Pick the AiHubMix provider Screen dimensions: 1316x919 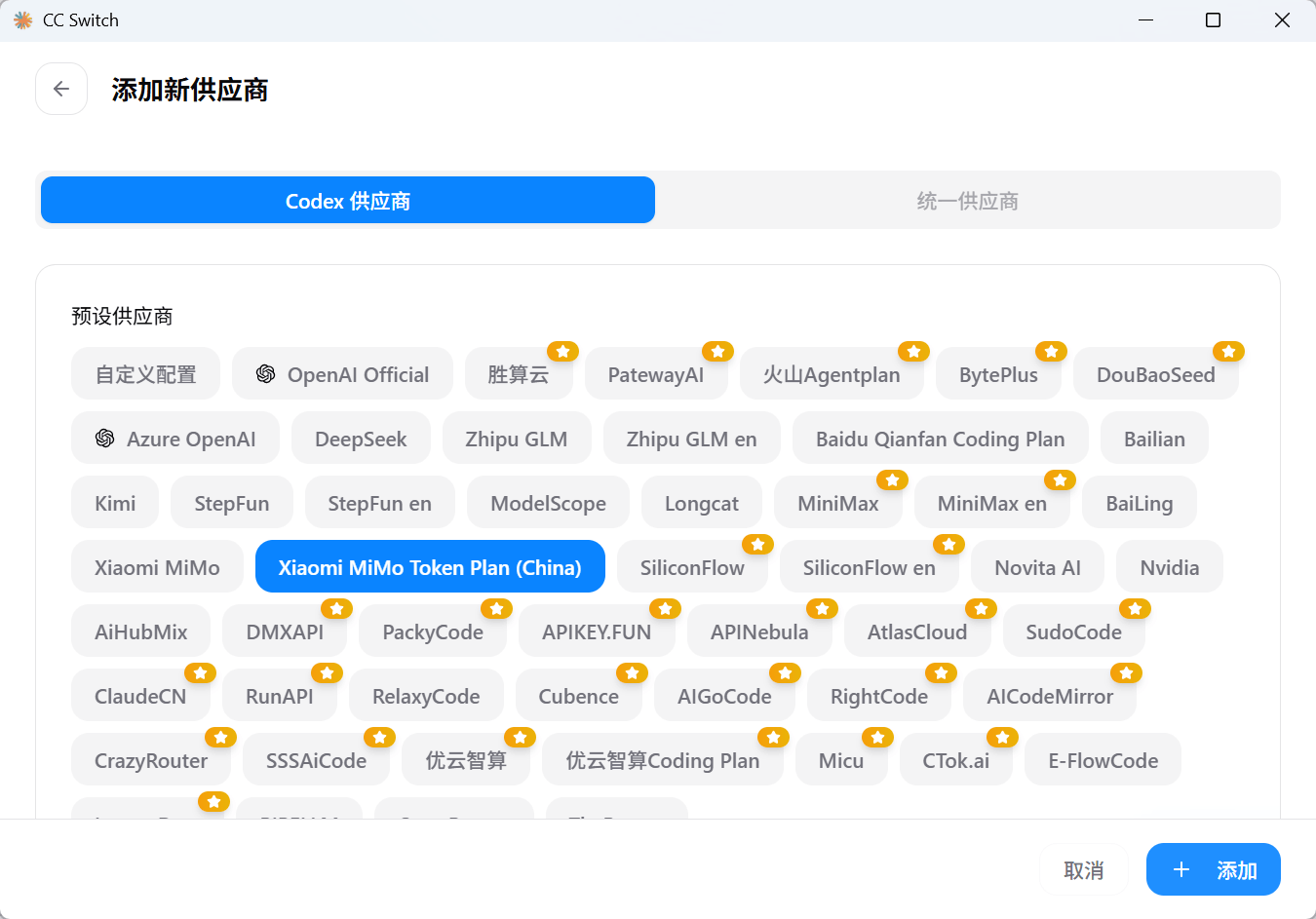pos(141,632)
